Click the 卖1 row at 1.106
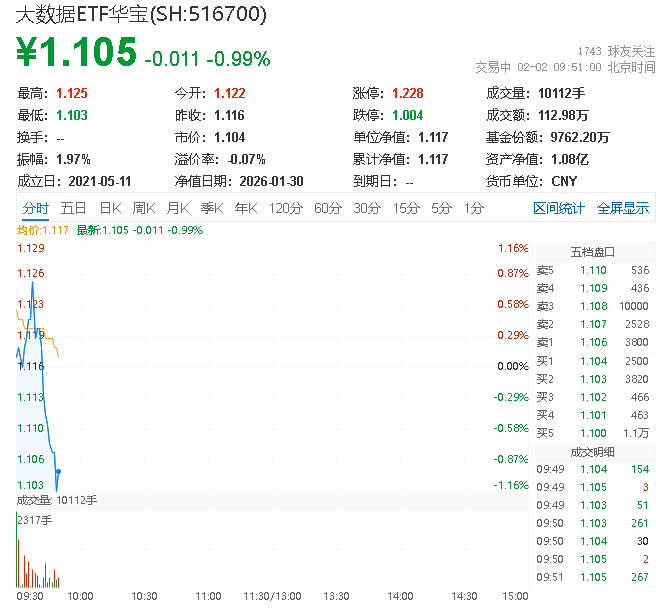Viewport: 656px width, 615px height. 592,342
